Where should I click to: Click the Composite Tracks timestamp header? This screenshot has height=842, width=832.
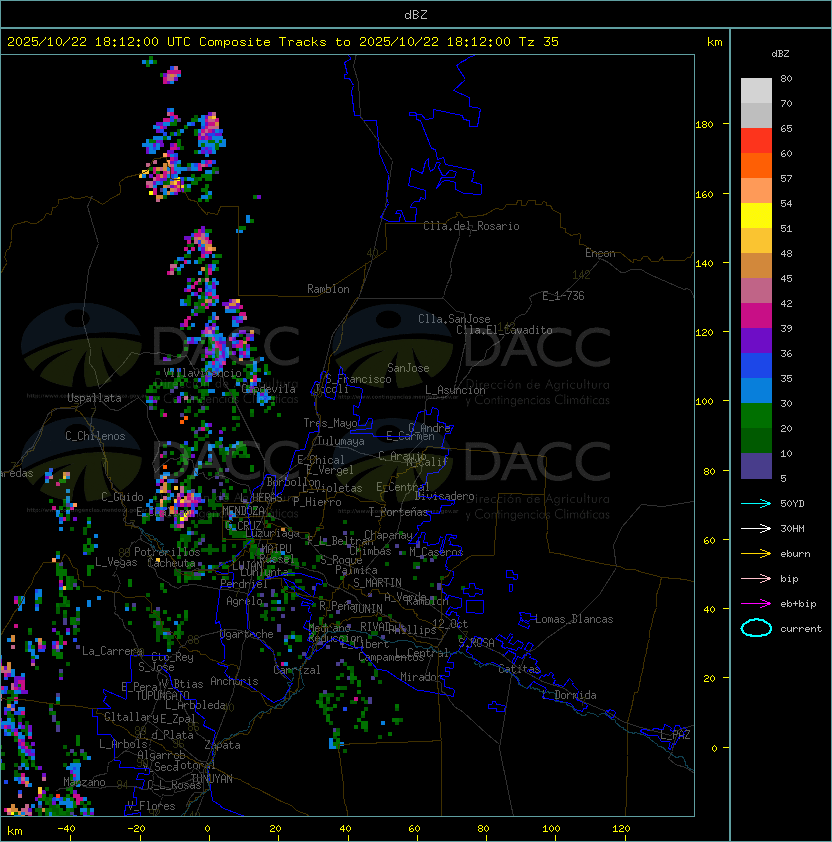click(283, 42)
